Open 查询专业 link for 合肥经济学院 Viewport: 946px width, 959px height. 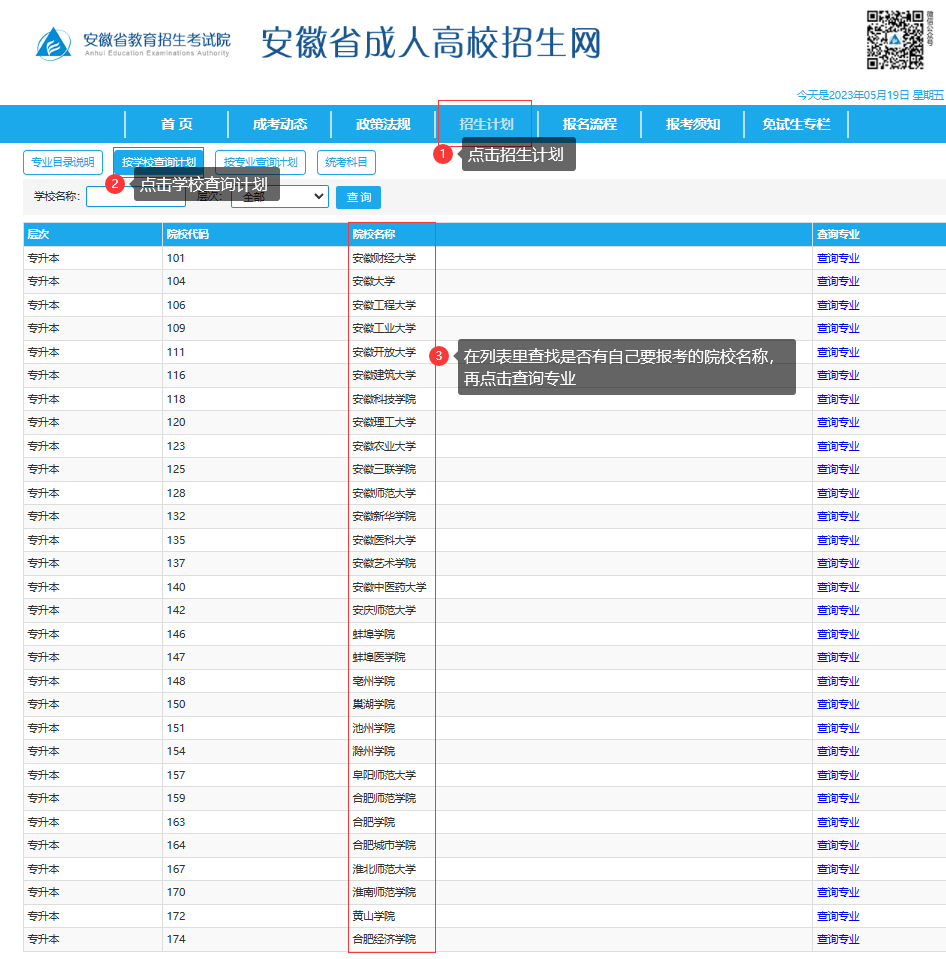837,940
